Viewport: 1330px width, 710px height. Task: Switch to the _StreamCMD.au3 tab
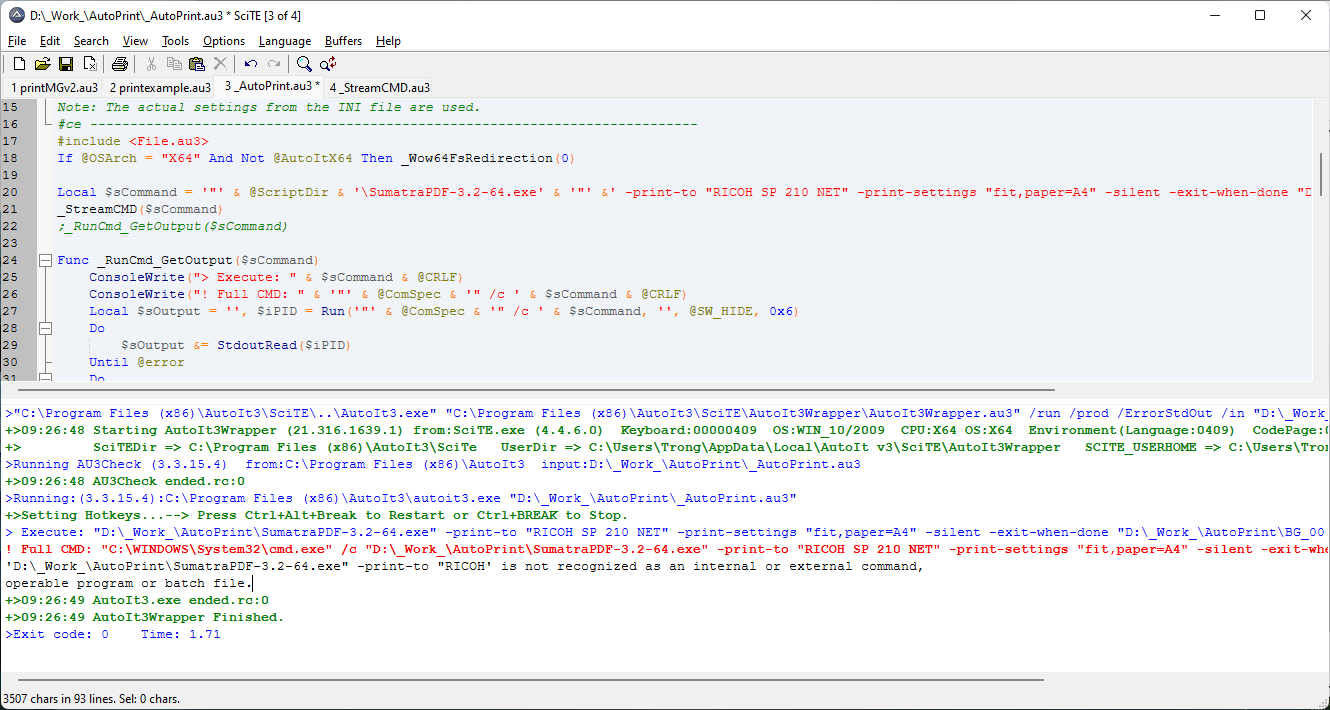[380, 87]
